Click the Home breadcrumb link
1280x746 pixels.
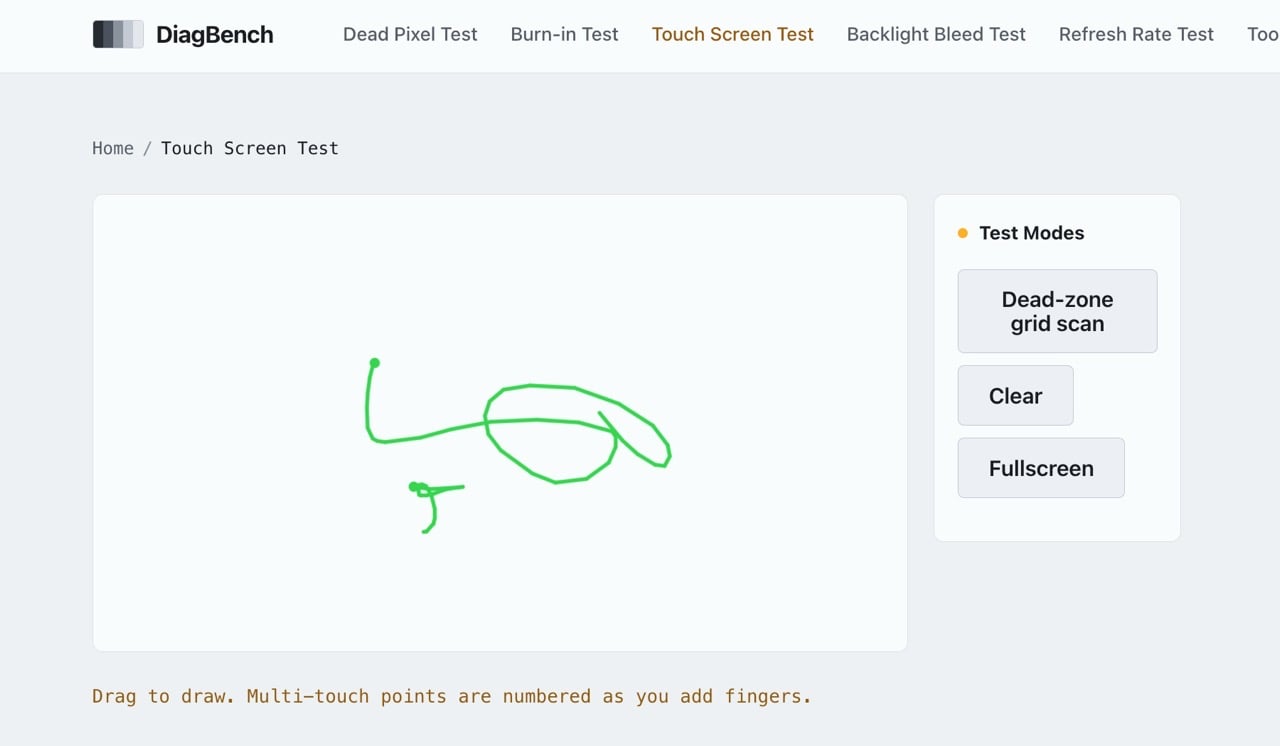point(113,148)
